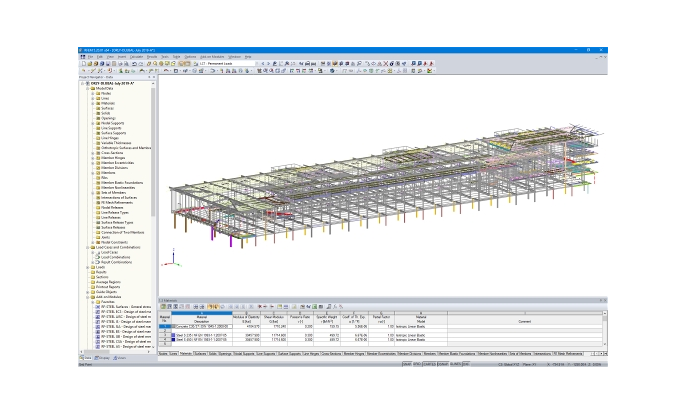Switch navigator to the Views tab
This screenshot has height=414, width=686.
coord(119,358)
